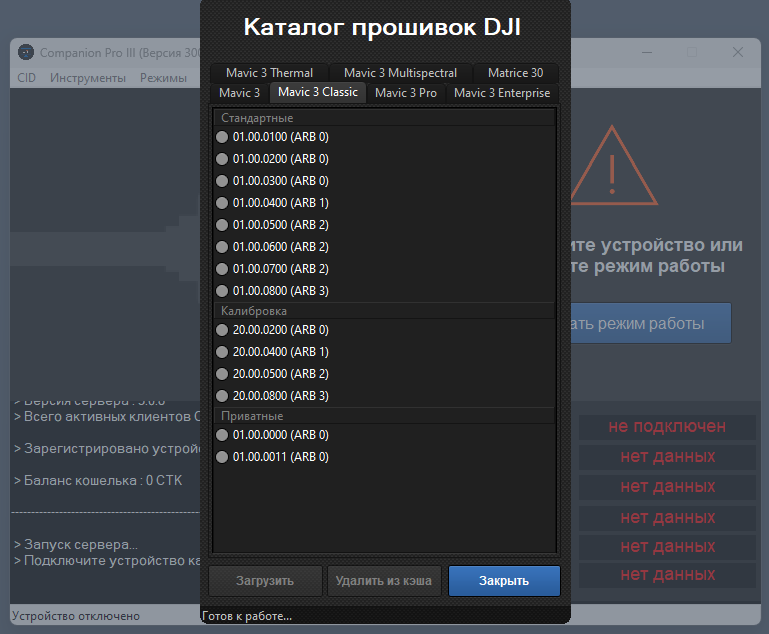This screenshot has width=769, height=634.
Task: Click Удалить из кэша button
Action: 384,581
